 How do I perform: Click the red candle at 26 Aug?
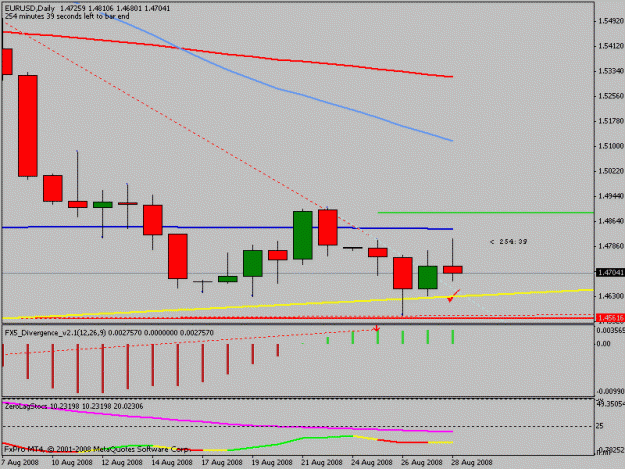point(403,273)
